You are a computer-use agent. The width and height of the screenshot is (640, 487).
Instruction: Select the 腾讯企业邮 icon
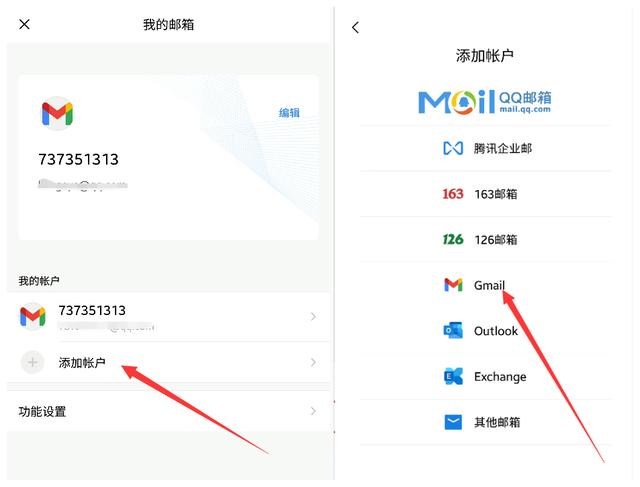tap(453, 148)
